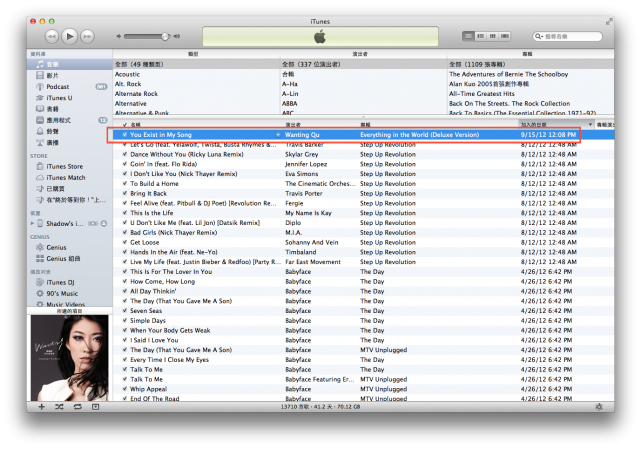The width and height of the screenshot is (640, 449).
Task: Select All-Time Greatest Hits album
Action: click(x=531, y=94)
